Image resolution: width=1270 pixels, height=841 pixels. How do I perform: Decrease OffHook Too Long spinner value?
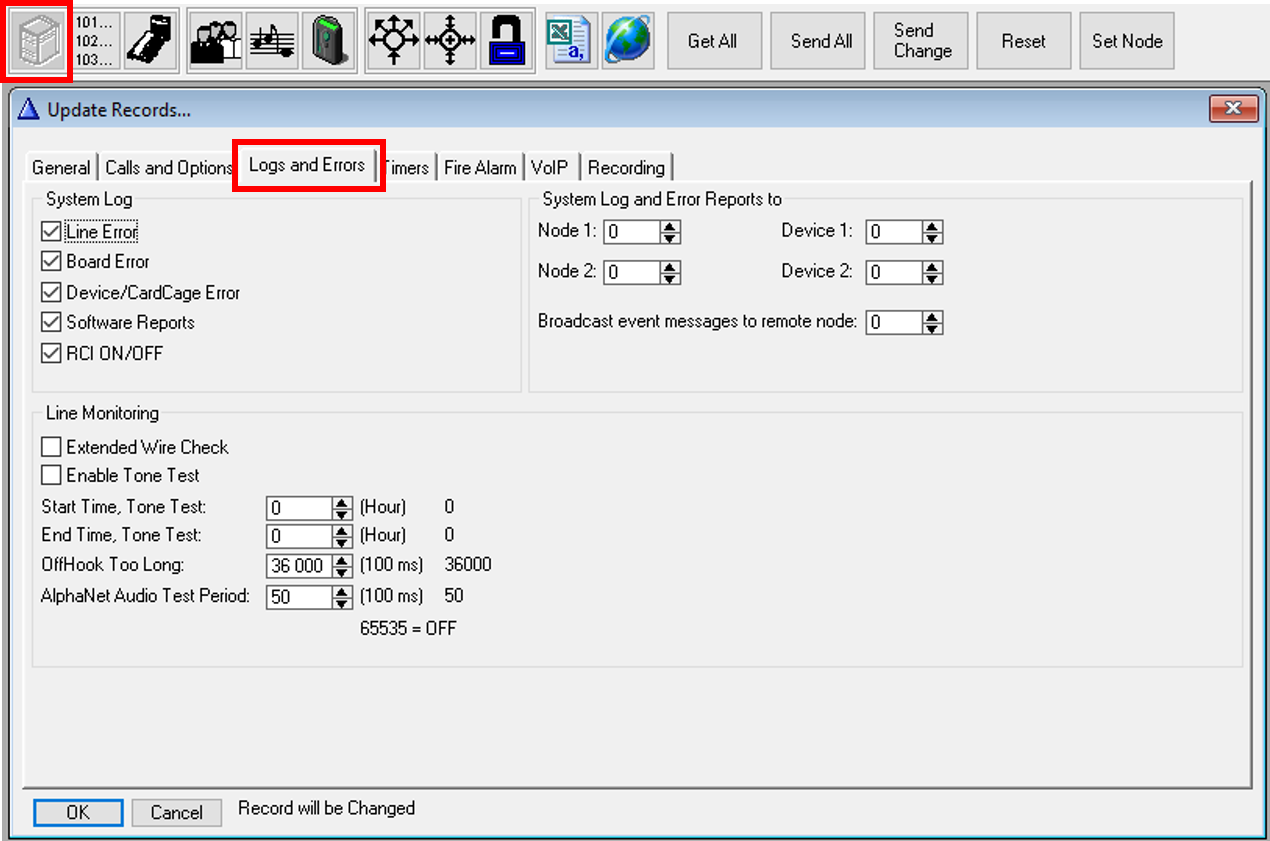tap(343, 571)
